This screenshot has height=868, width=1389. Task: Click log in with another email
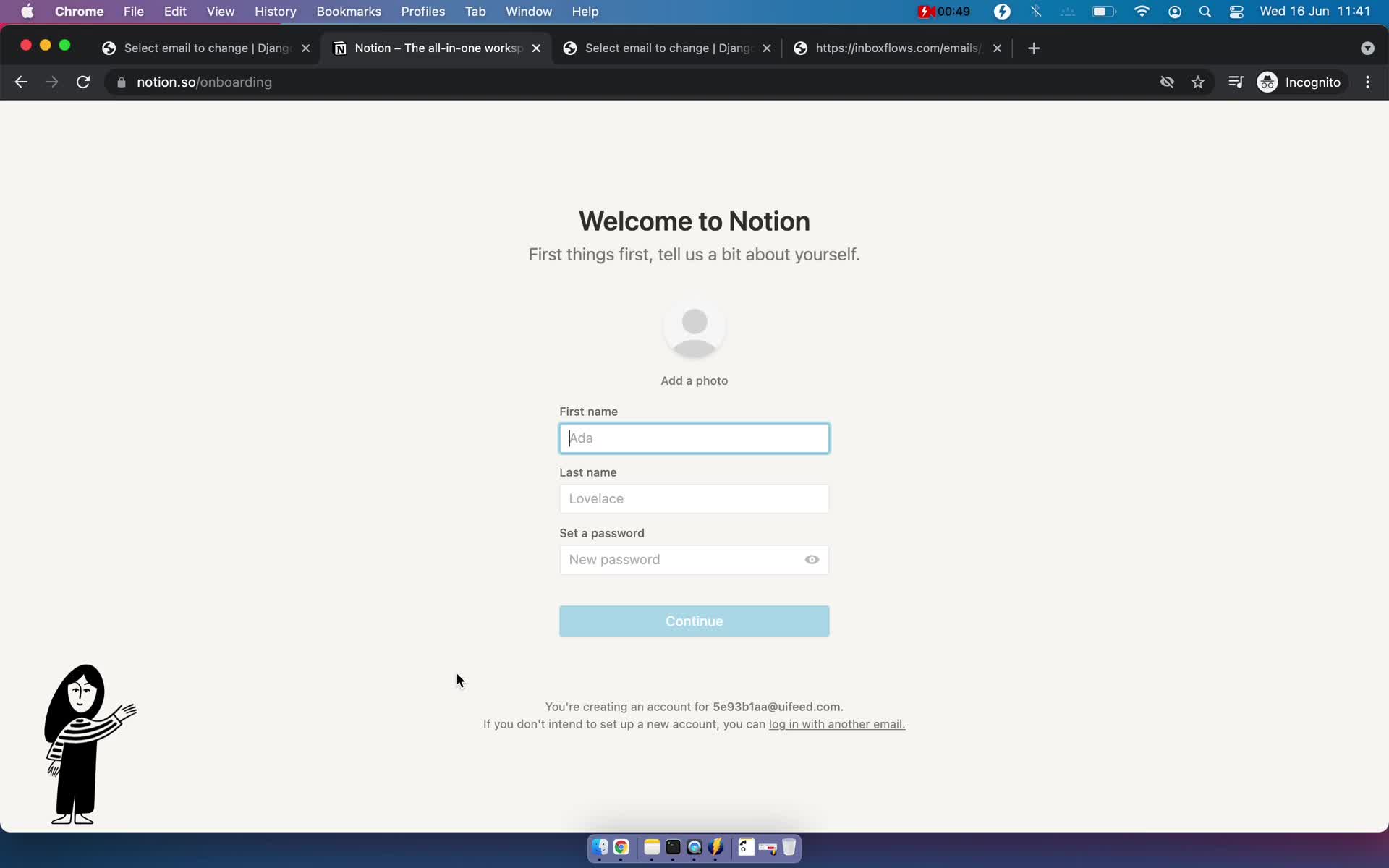tap(837, 724)
